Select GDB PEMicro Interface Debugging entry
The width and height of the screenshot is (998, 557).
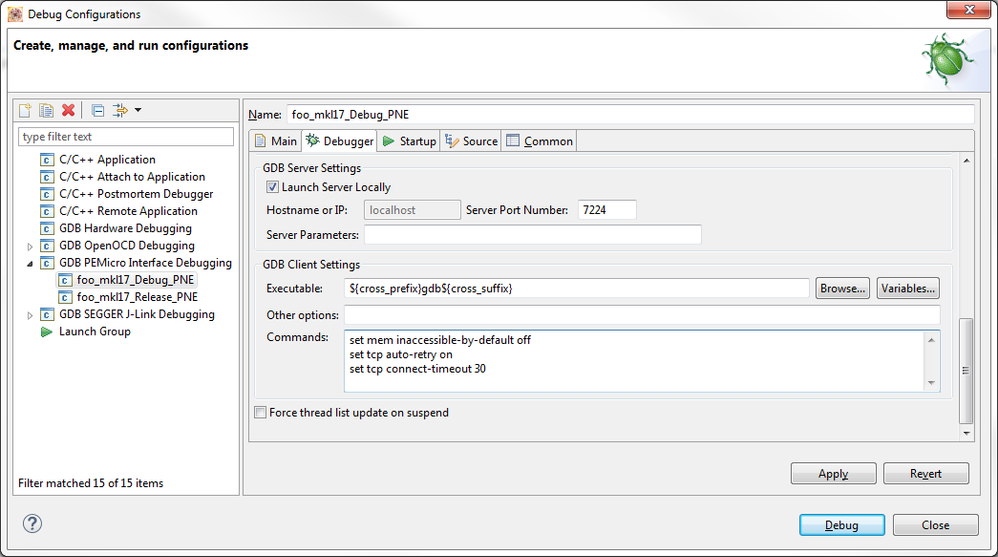click(146, 263)
